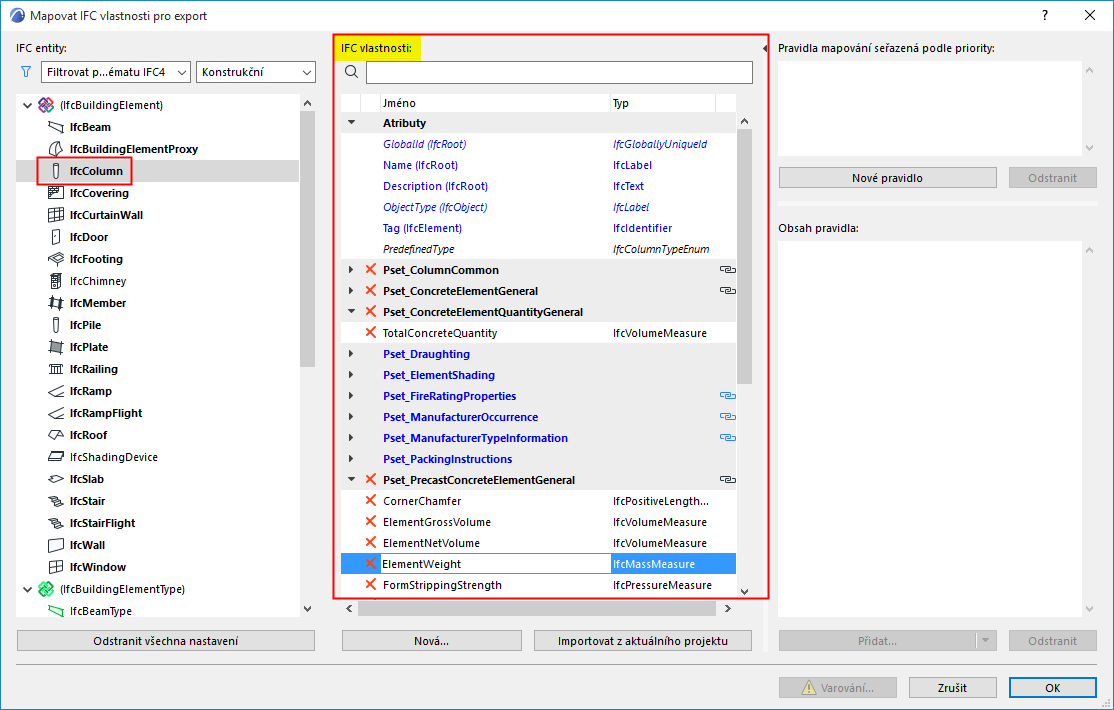This screenshot has width=1114, height=710.
Task: Click the IfcWindow icon
Action: pyautogui.click(x=55, y=568)
